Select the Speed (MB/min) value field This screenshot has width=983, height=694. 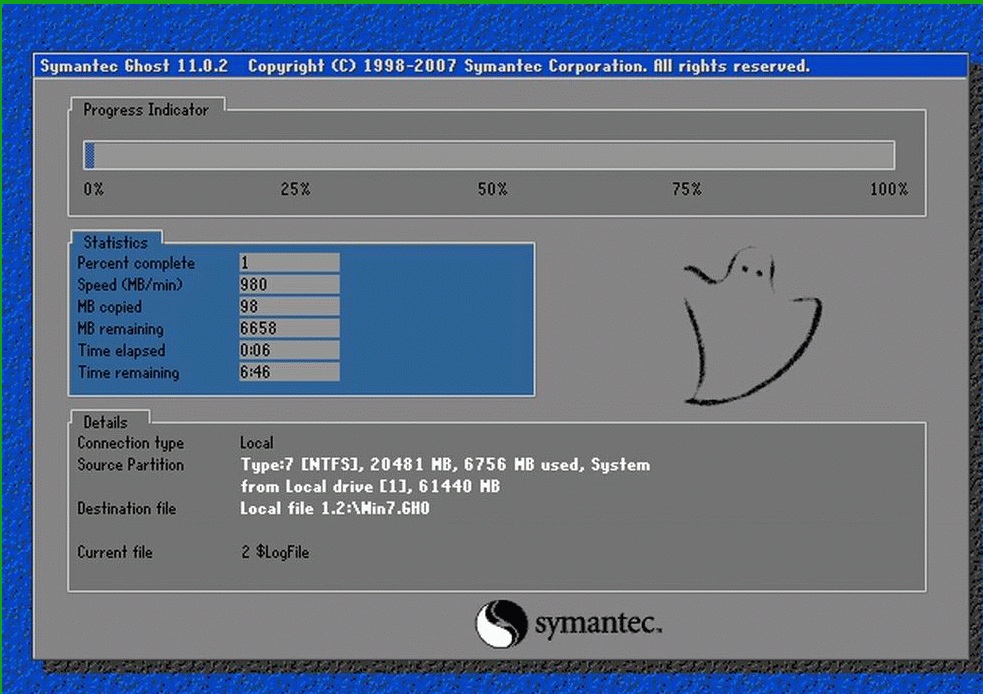[x=289, y=285]
